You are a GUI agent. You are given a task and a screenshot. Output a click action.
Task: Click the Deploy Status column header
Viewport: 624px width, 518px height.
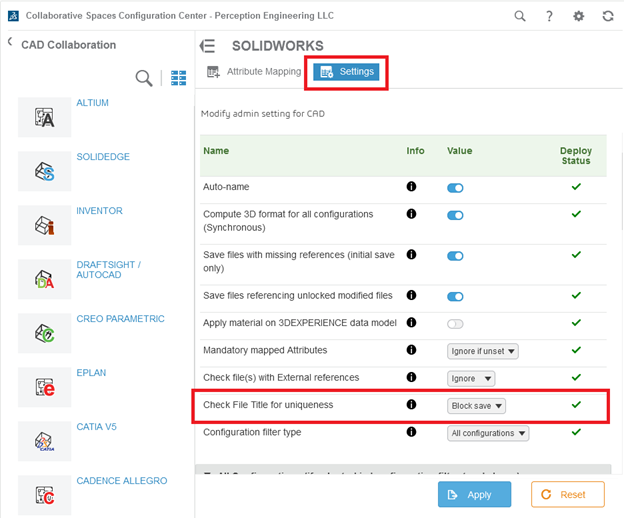tap(576, 156)
